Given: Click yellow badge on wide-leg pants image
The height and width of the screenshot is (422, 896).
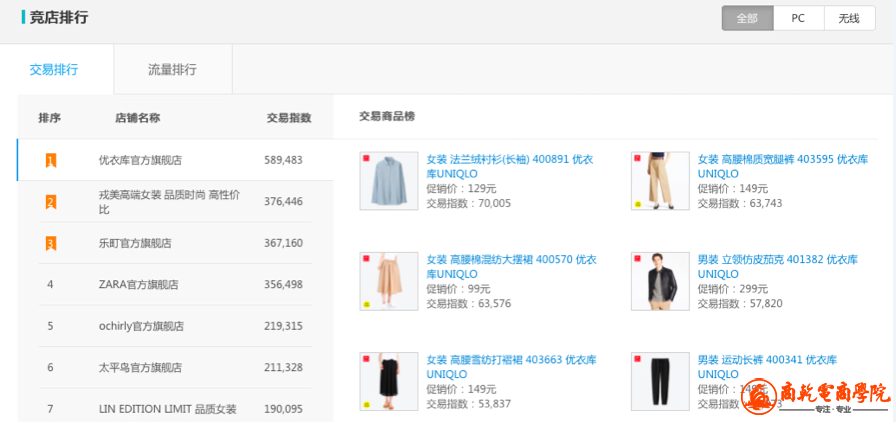Looking at the screenshot, I should pos(638,204).
